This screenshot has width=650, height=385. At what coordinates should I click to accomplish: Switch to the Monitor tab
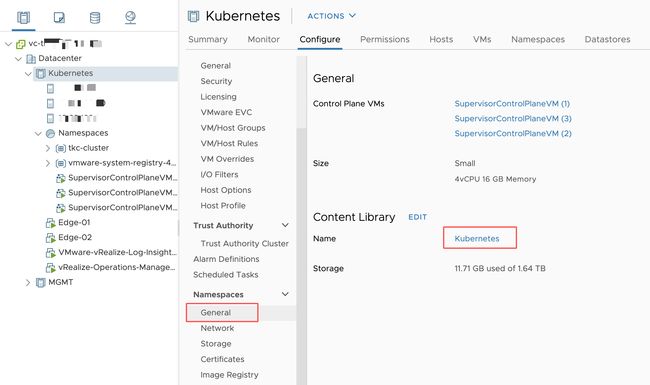264,39
